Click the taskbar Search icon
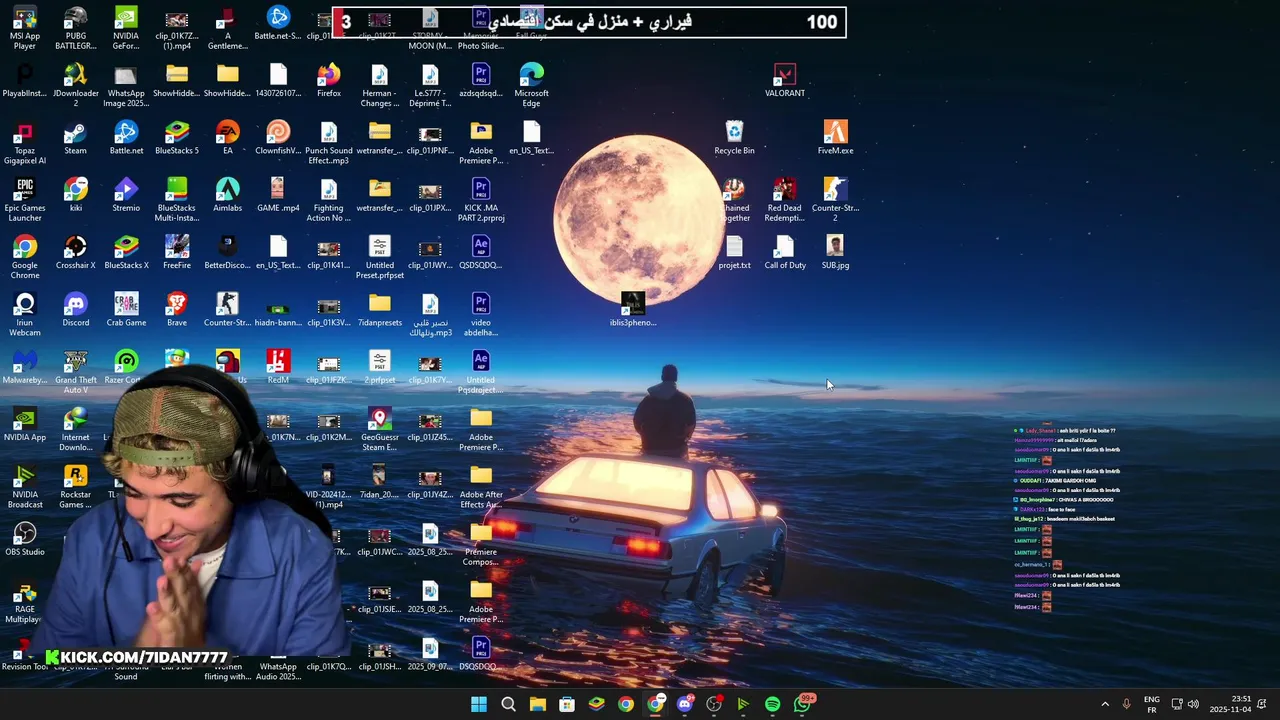This screenshot has width=1280, height=720. [508, 704]
